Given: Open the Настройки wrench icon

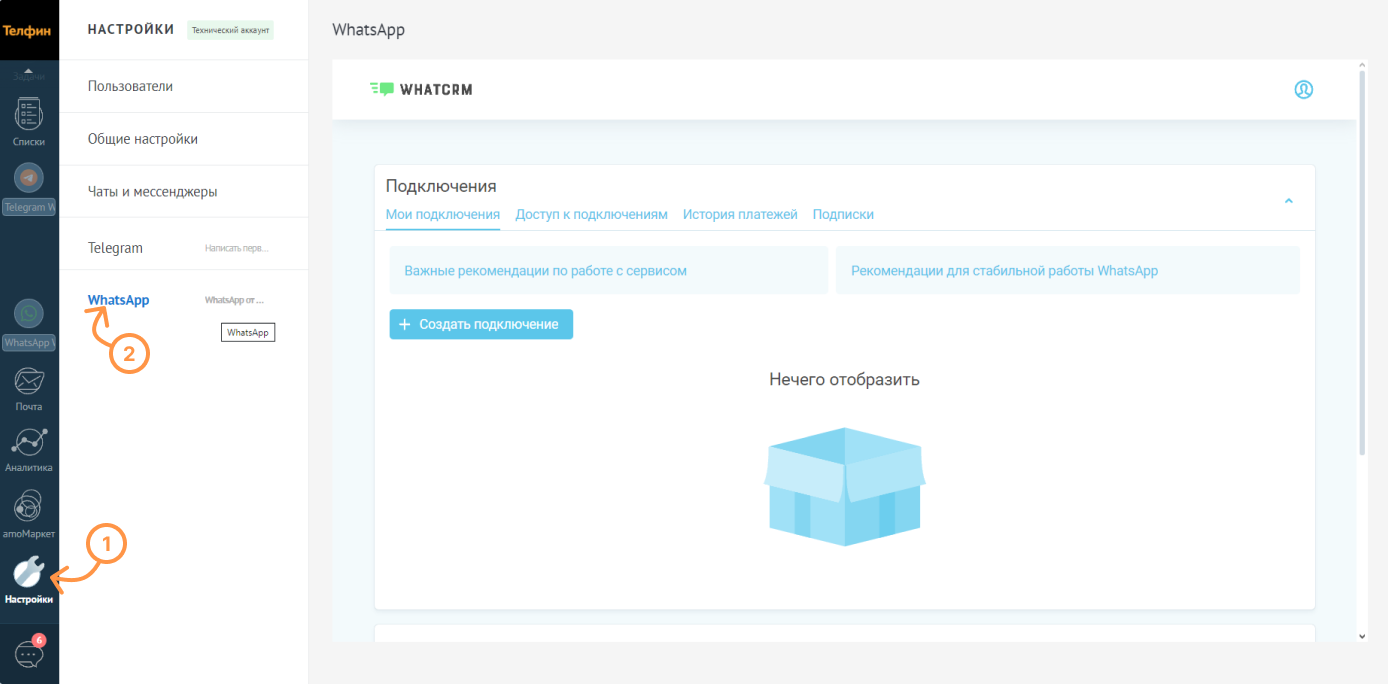Looking at the screenshot, I should pyautogui.click(x=29, y=572).
